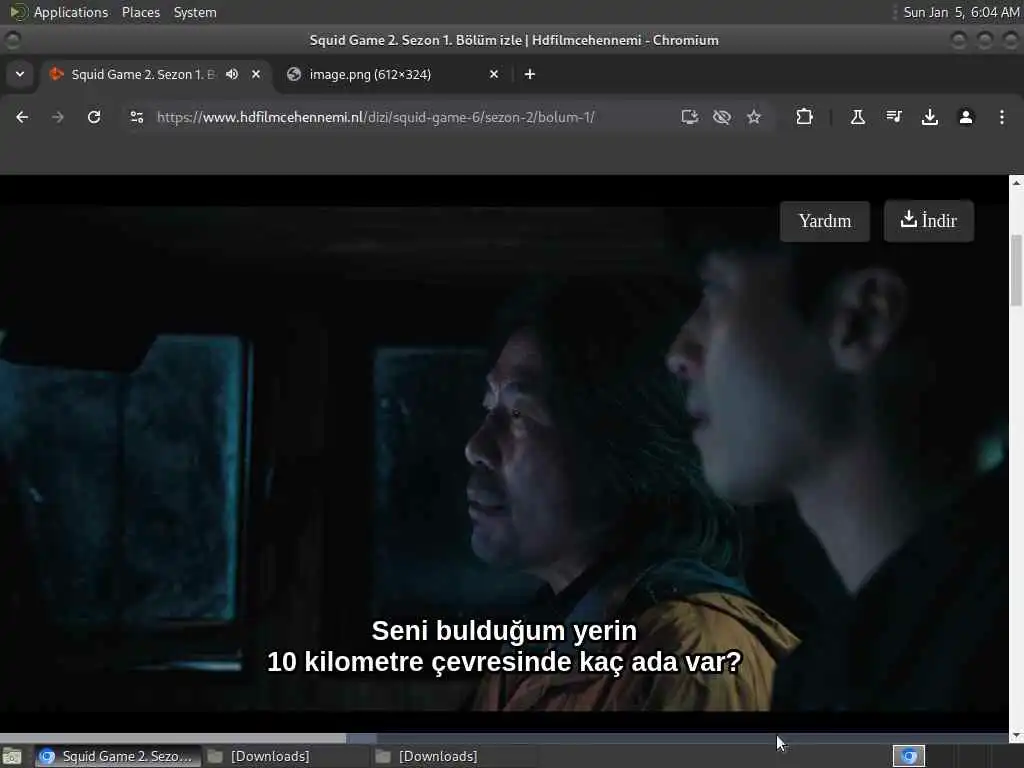Viewport: 1024px width, 768px height.
Task: Open the Extensions puzzle icon
Action: pyautogui.click(x=805, y=117)
